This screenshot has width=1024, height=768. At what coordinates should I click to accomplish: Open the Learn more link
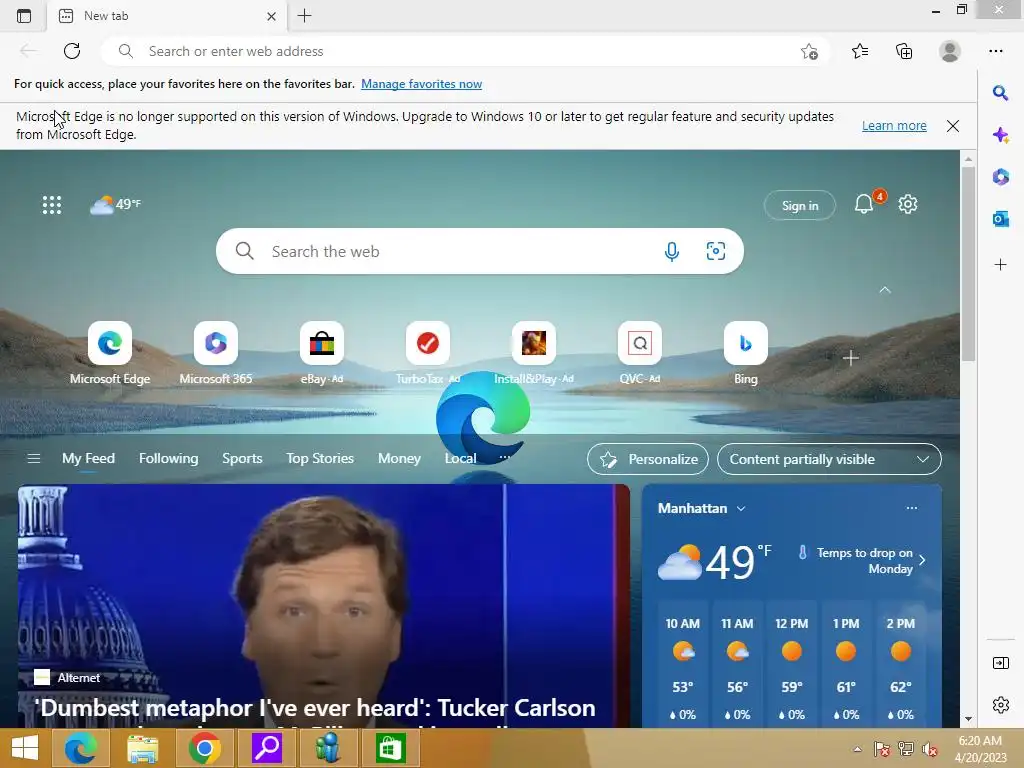(894, 125)
